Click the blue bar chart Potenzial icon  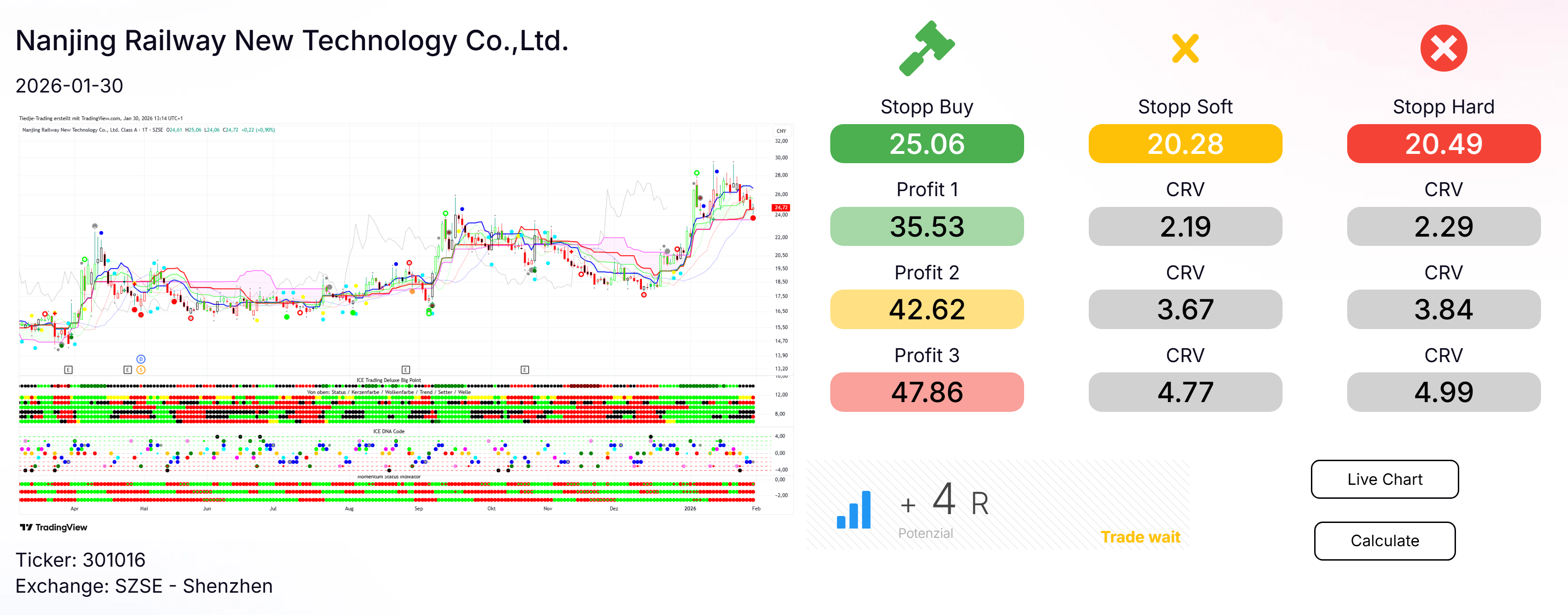pos(853,509)
